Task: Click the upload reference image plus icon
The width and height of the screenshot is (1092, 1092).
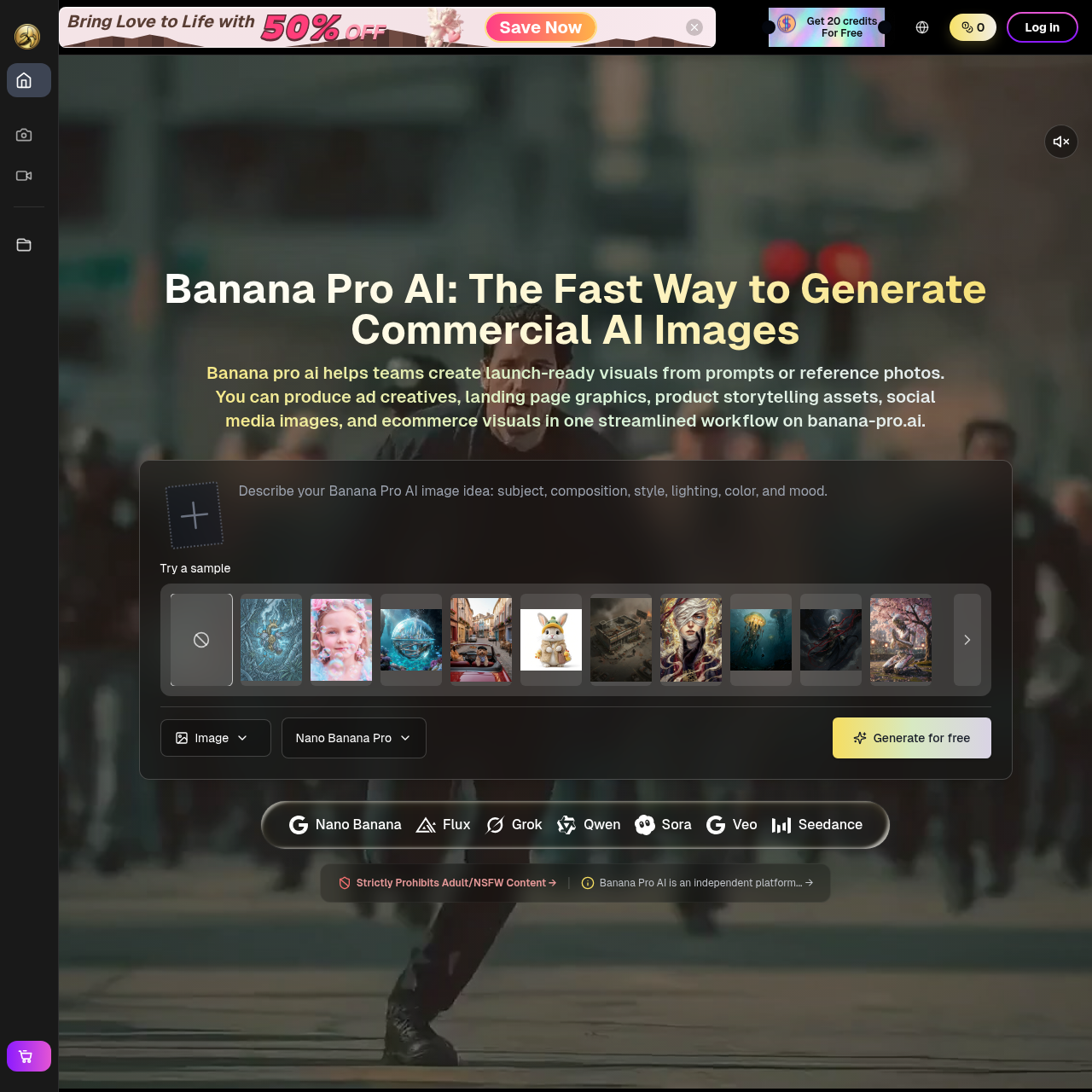Action: [x=195, y=515]
